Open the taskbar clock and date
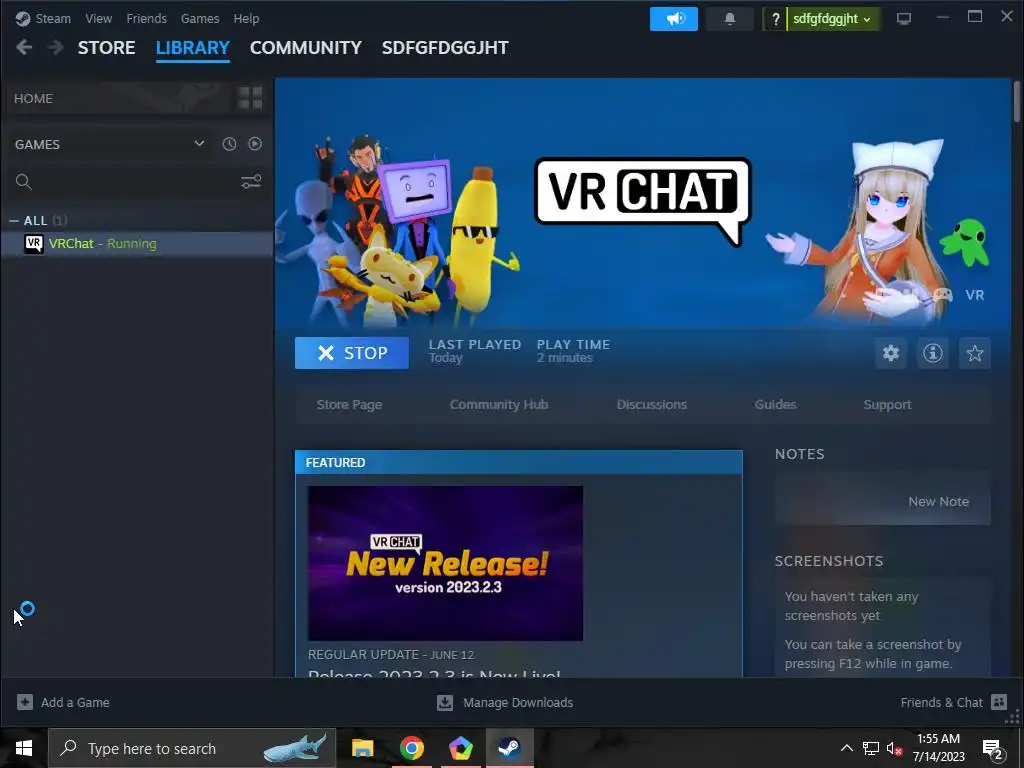Screen dimensions: 1024x768 [938, 748]
